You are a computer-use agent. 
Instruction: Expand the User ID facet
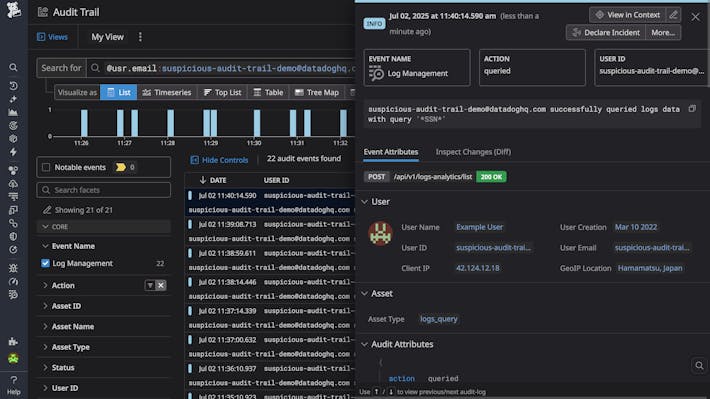45,388
